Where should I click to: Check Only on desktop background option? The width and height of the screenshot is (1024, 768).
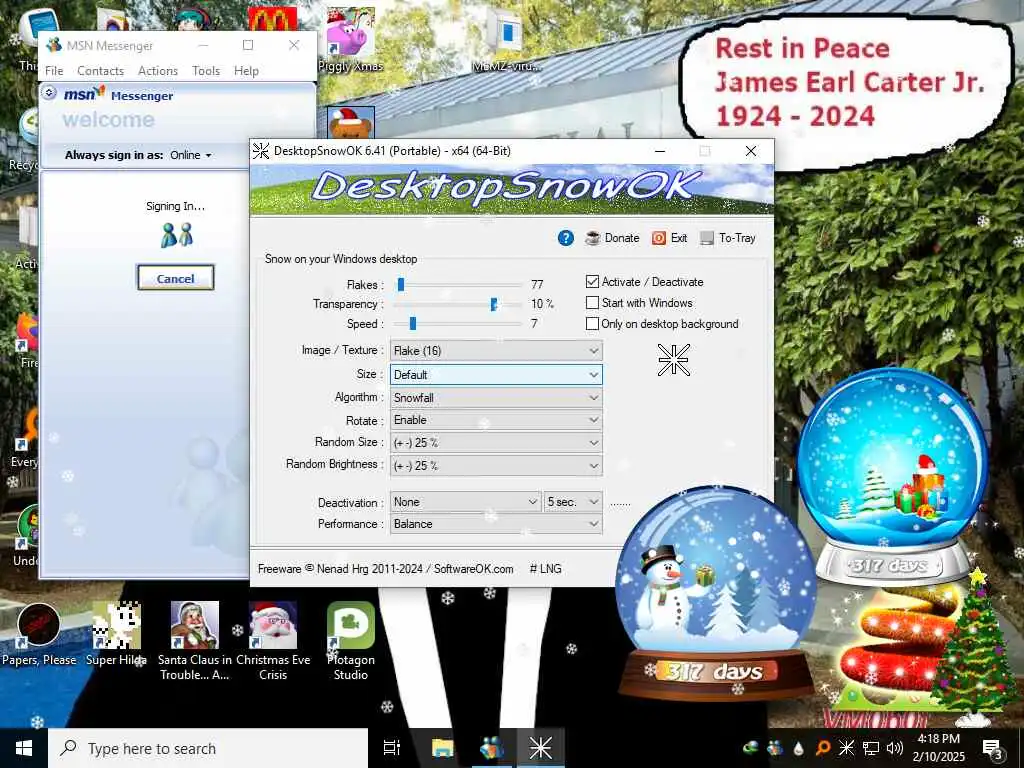[x=592, y=323]
